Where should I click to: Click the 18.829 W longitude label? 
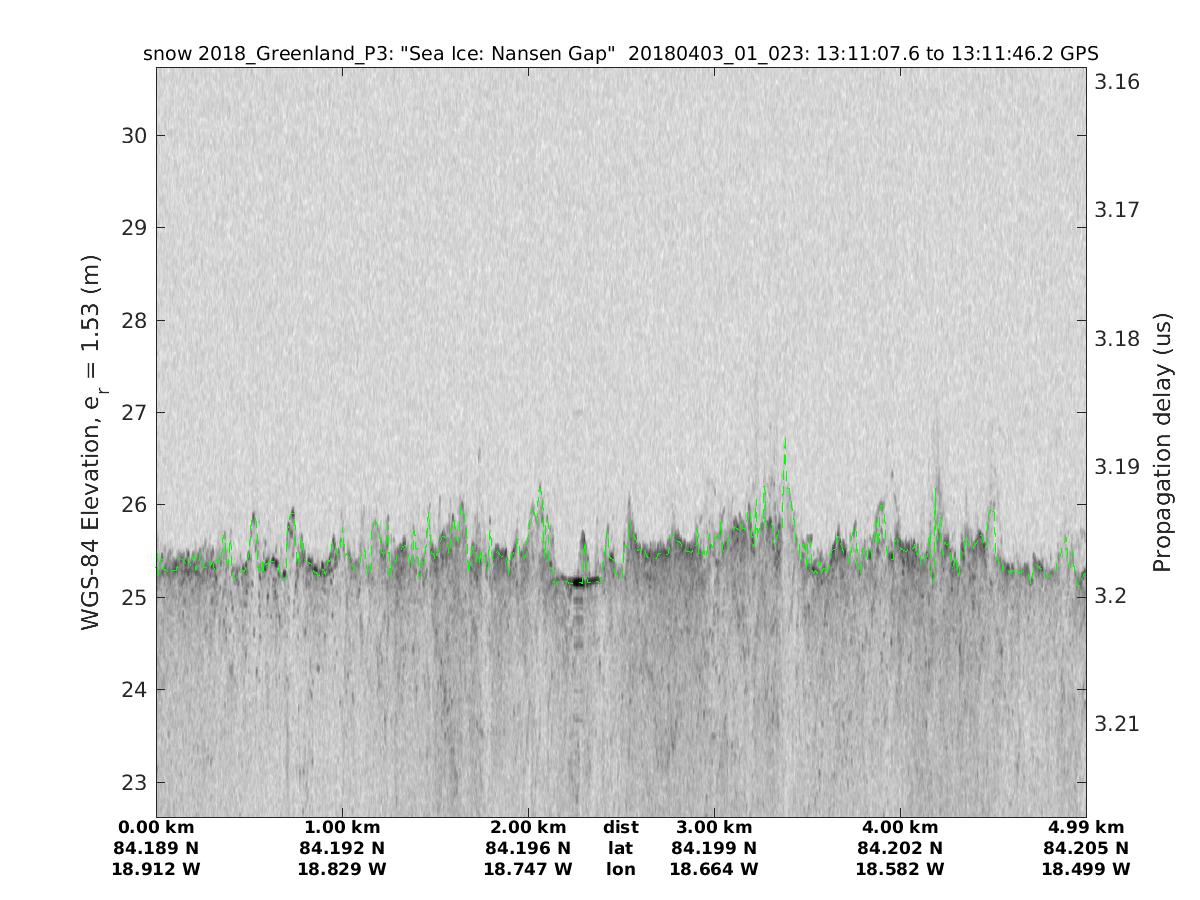tap(342, 870)
